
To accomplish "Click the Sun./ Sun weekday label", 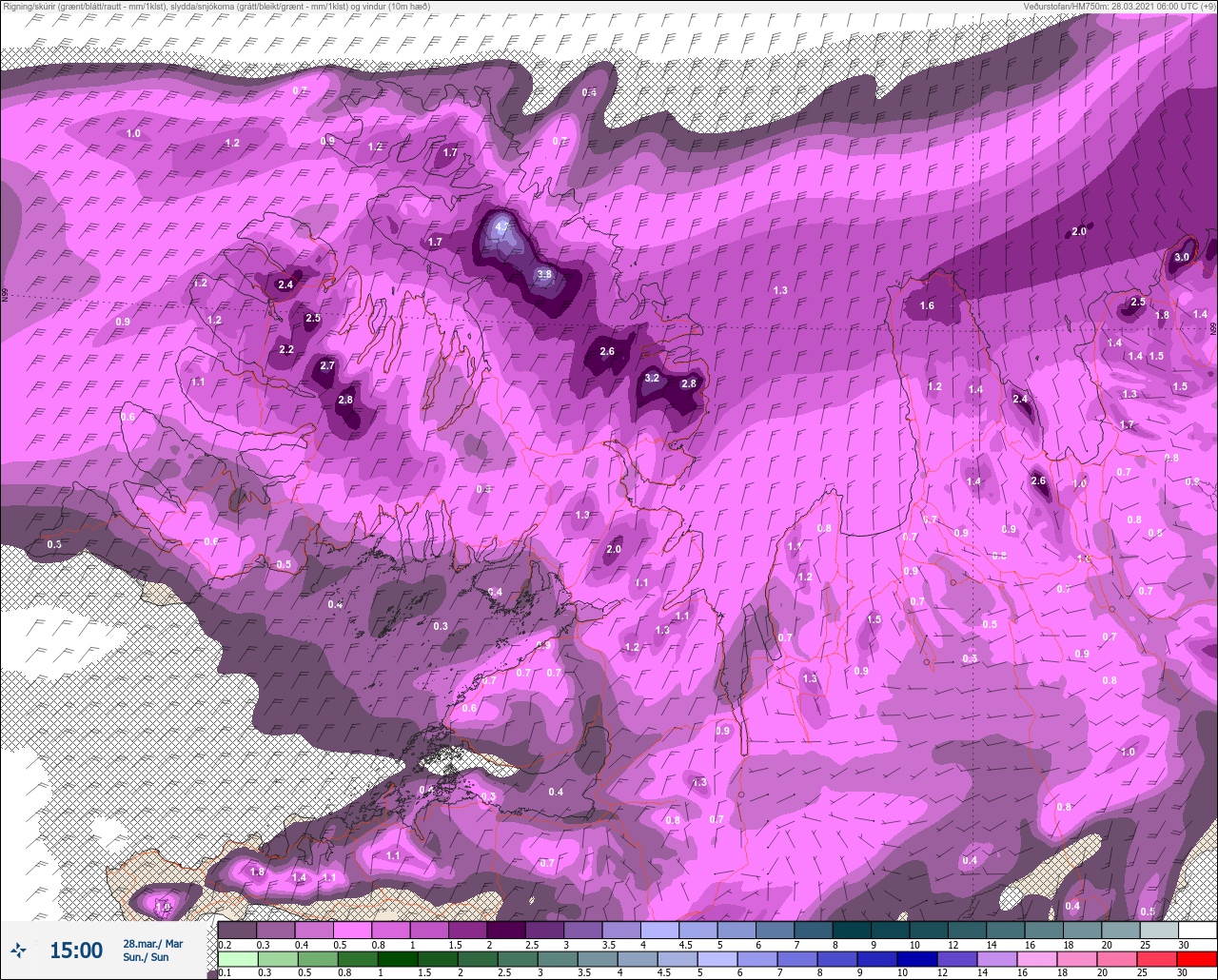I will 146,957.
